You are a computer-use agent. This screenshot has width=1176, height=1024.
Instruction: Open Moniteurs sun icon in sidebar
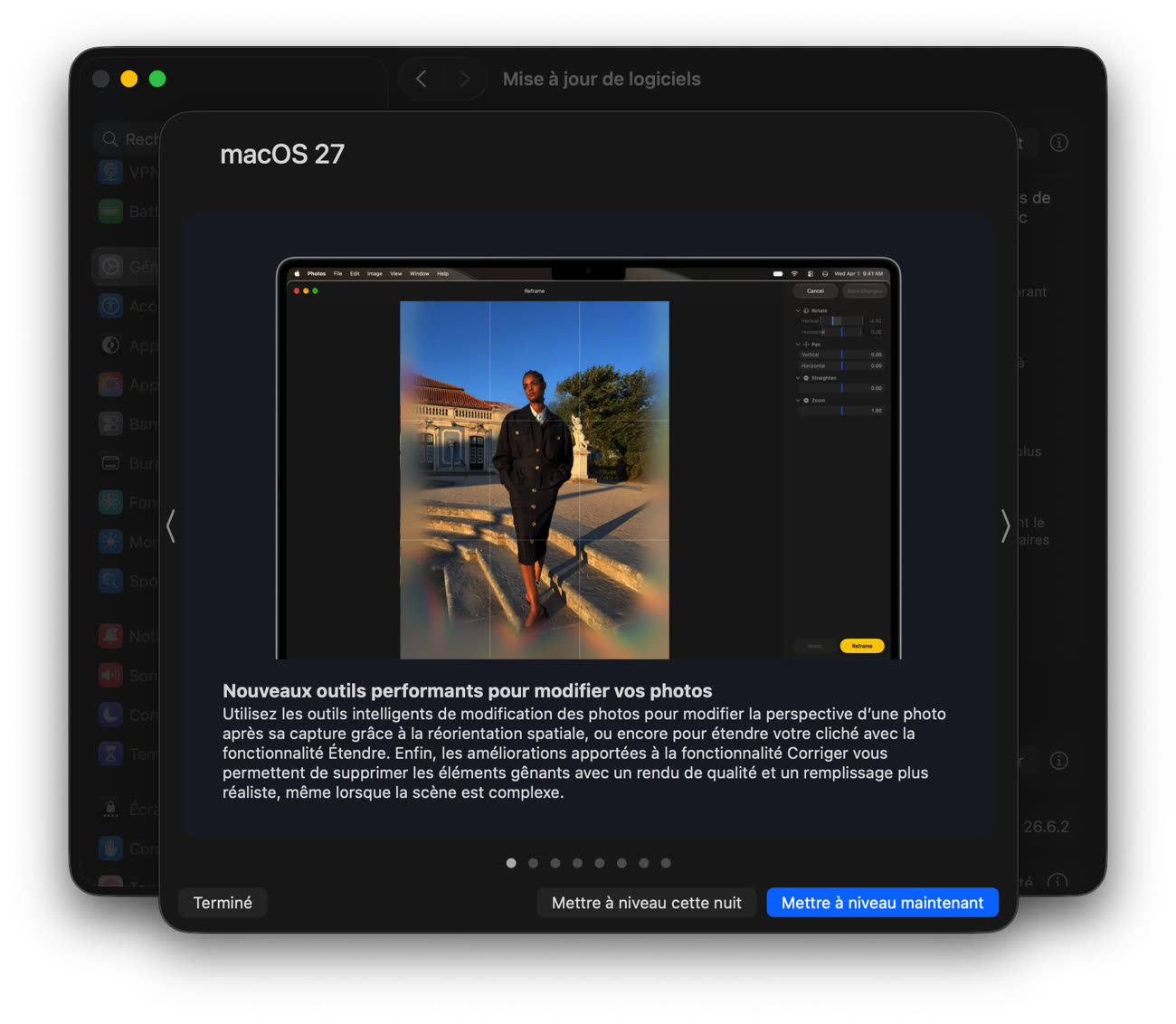click(110, 542)
